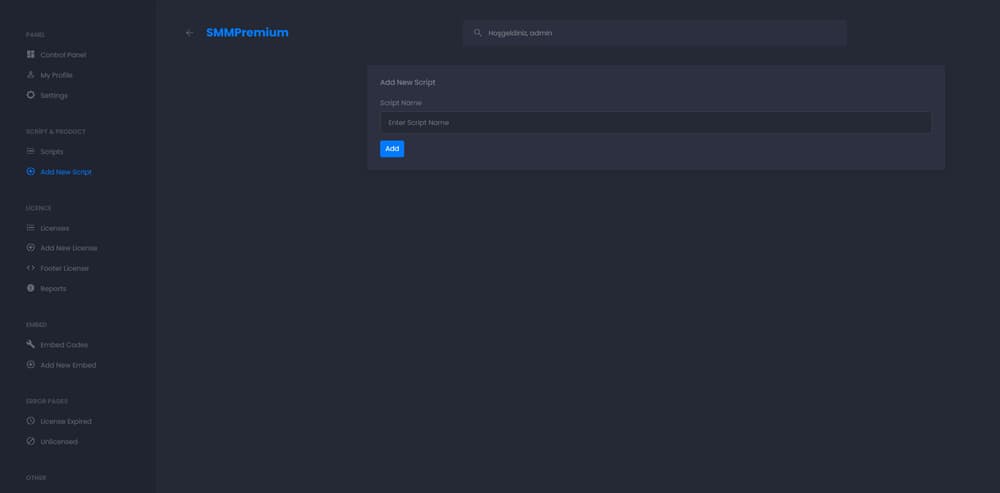Click the SMMPremium logo title
Image resolution: width=1000 pixels, height=493 pixels.
[x=247, y=33]
